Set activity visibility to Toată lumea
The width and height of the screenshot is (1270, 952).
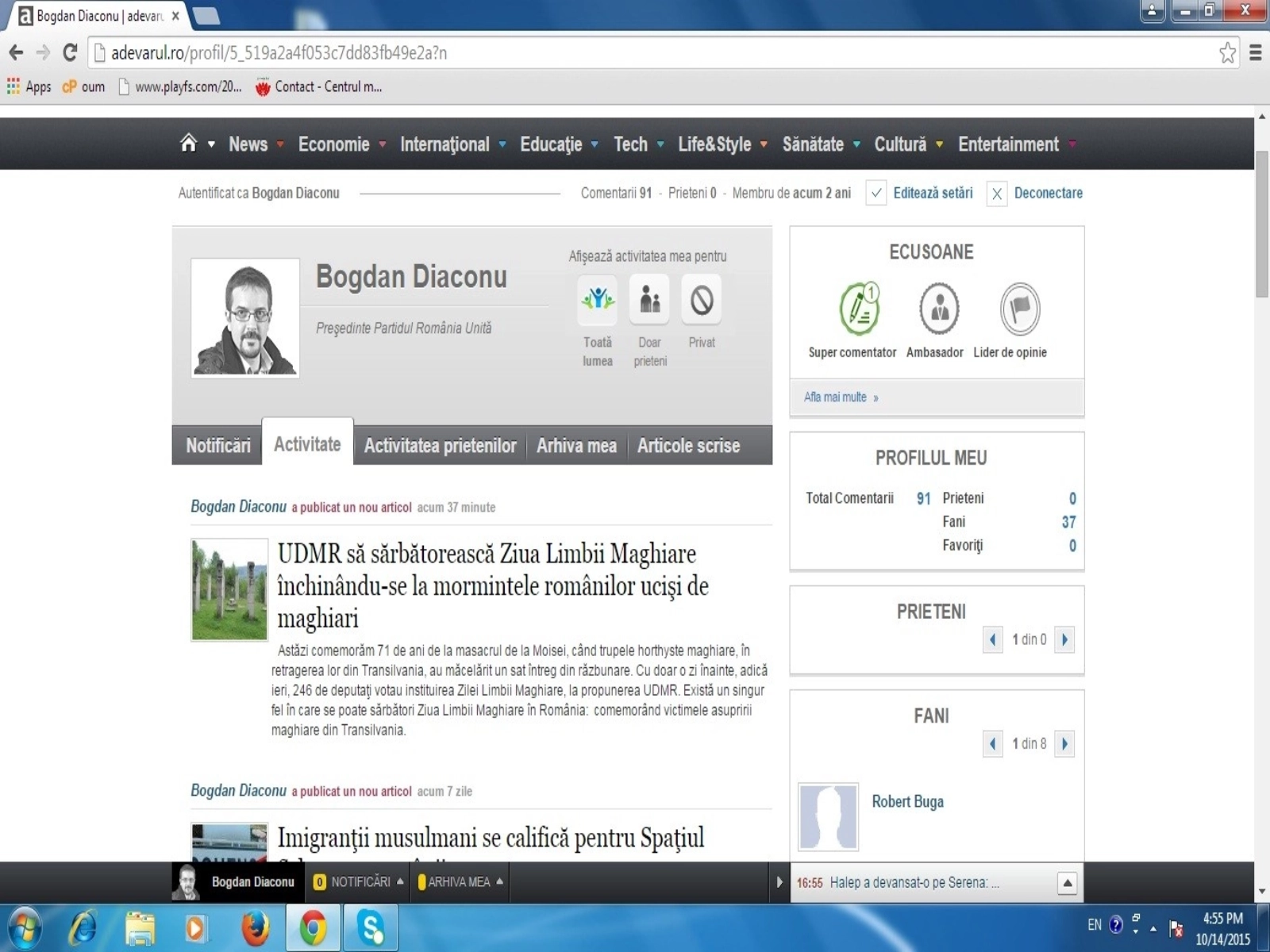click(598, 300)
